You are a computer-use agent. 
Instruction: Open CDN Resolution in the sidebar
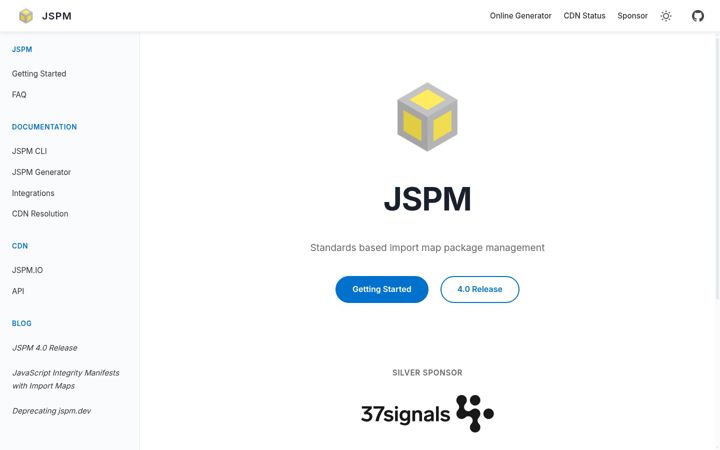(x=40, y=214)
